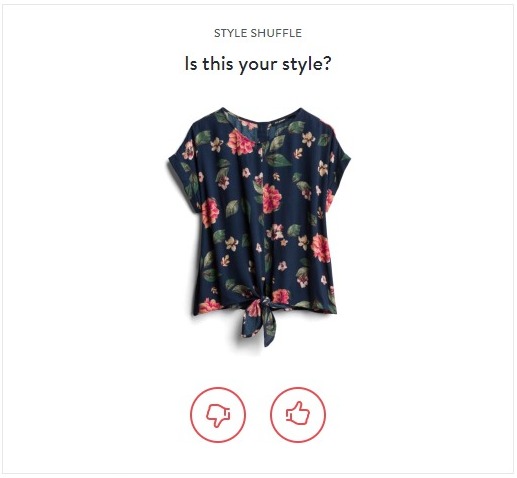
Task: Click the dangling tie ends below the knot
Action: pos(260,328)
